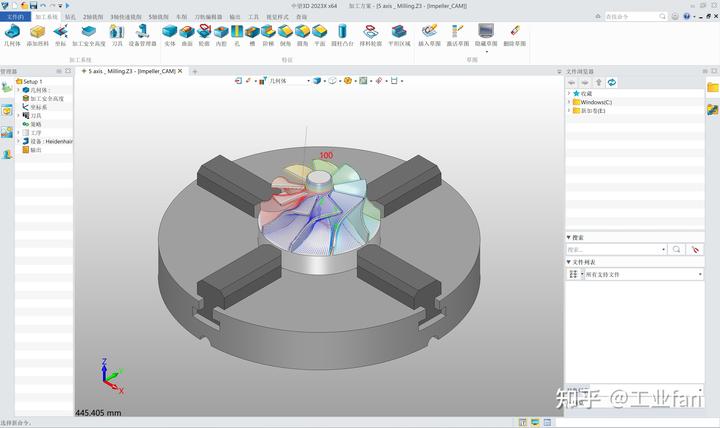Switch to the 钻孔 ribbon tab

[x=69, y=17]
